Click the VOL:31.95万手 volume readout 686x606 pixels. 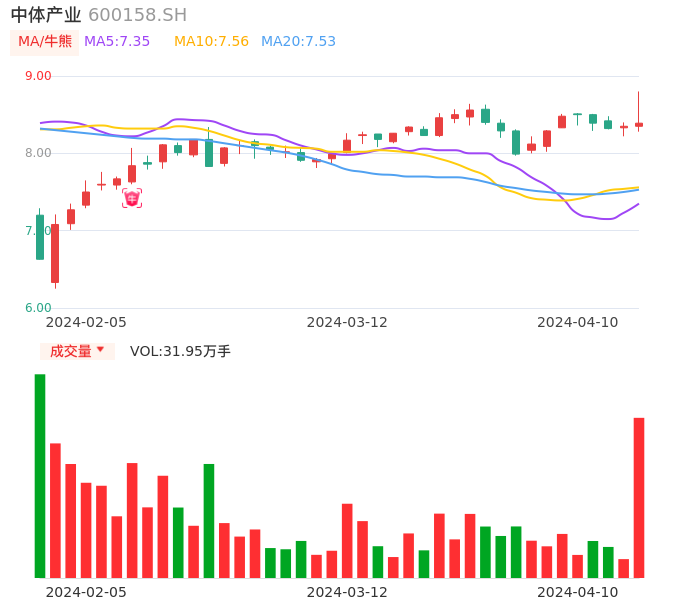click(x=180, y=351)
